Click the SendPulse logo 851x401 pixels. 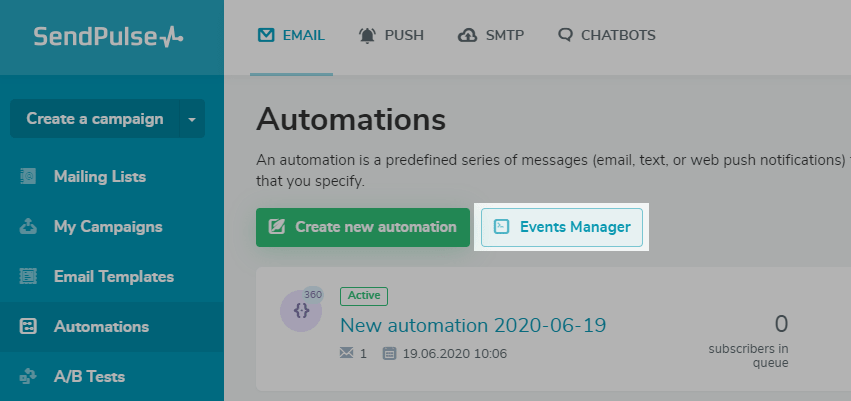click(109, 37)
